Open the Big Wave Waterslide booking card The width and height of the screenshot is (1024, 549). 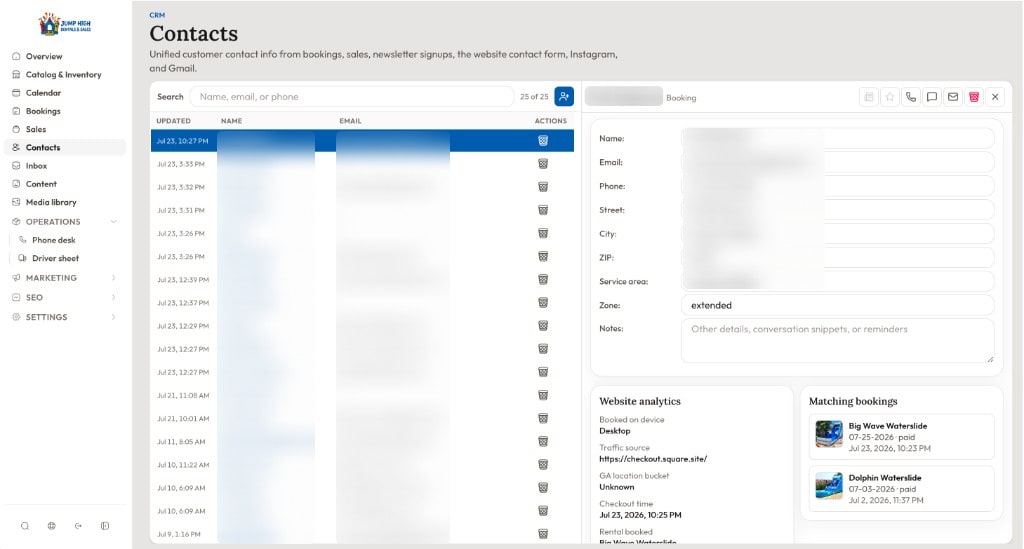(x=901, y=437)
